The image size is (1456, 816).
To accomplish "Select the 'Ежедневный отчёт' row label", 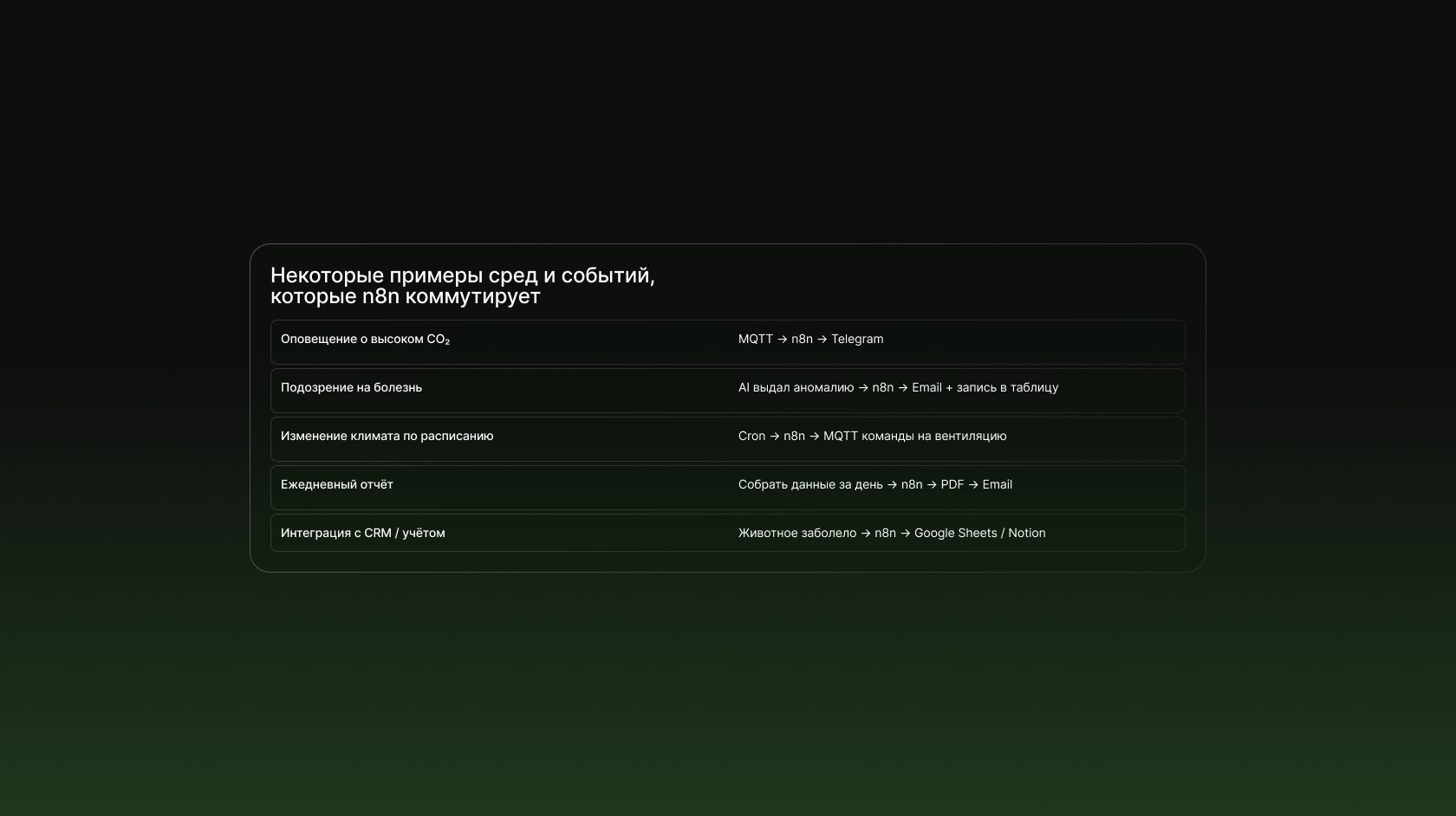I will [336, 485].
